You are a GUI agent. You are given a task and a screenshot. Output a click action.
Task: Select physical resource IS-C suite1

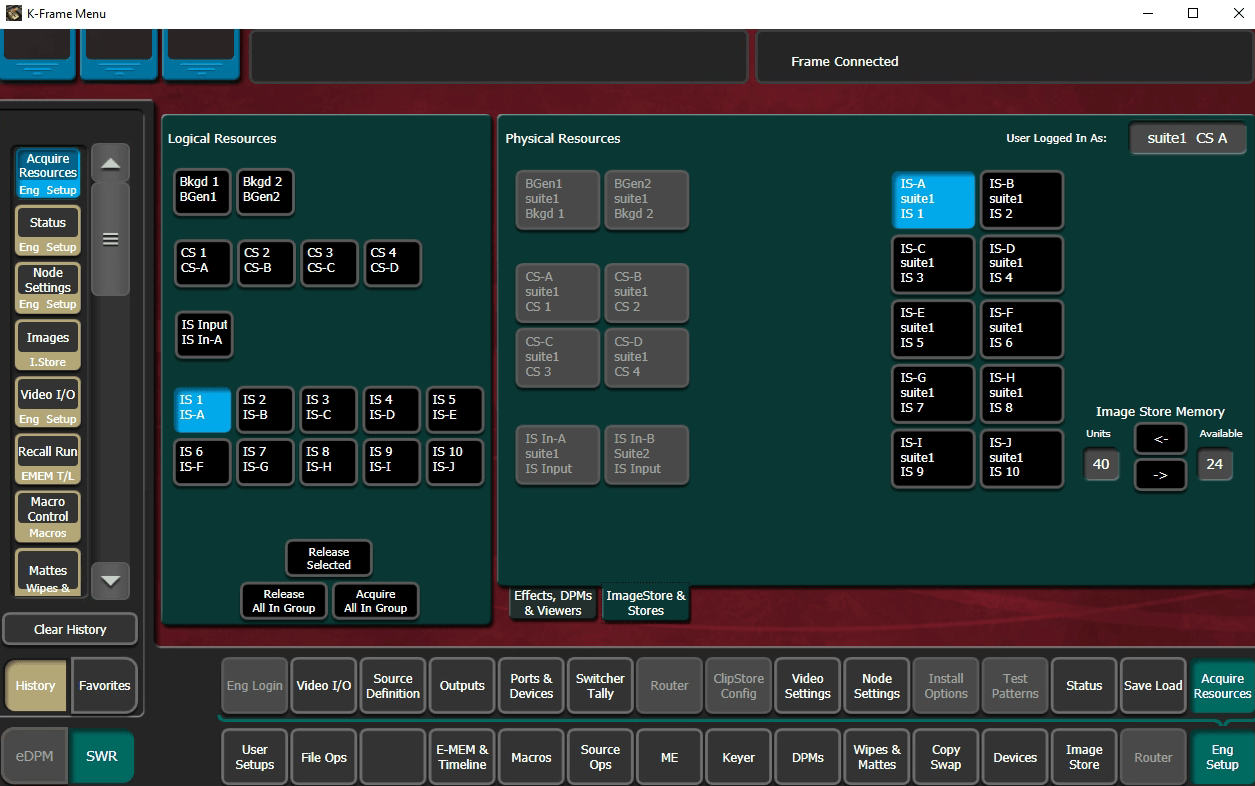click(x=932, y=264)
